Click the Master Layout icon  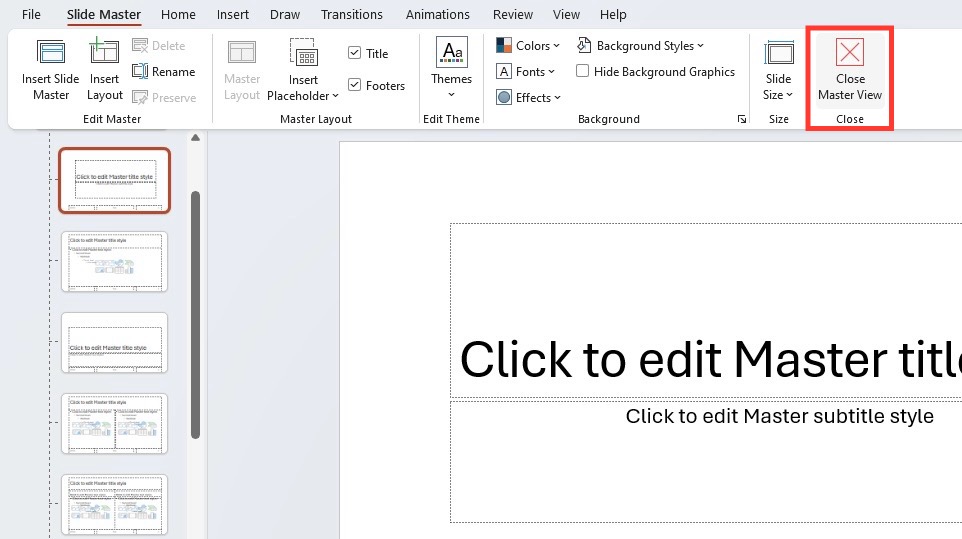point(242,52)
